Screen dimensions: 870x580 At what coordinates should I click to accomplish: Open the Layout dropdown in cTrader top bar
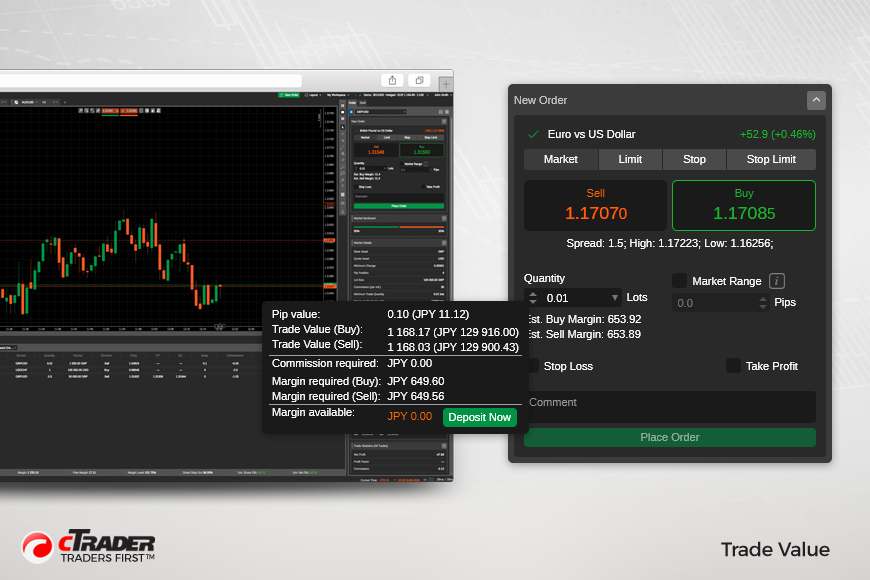click(313, 95)
